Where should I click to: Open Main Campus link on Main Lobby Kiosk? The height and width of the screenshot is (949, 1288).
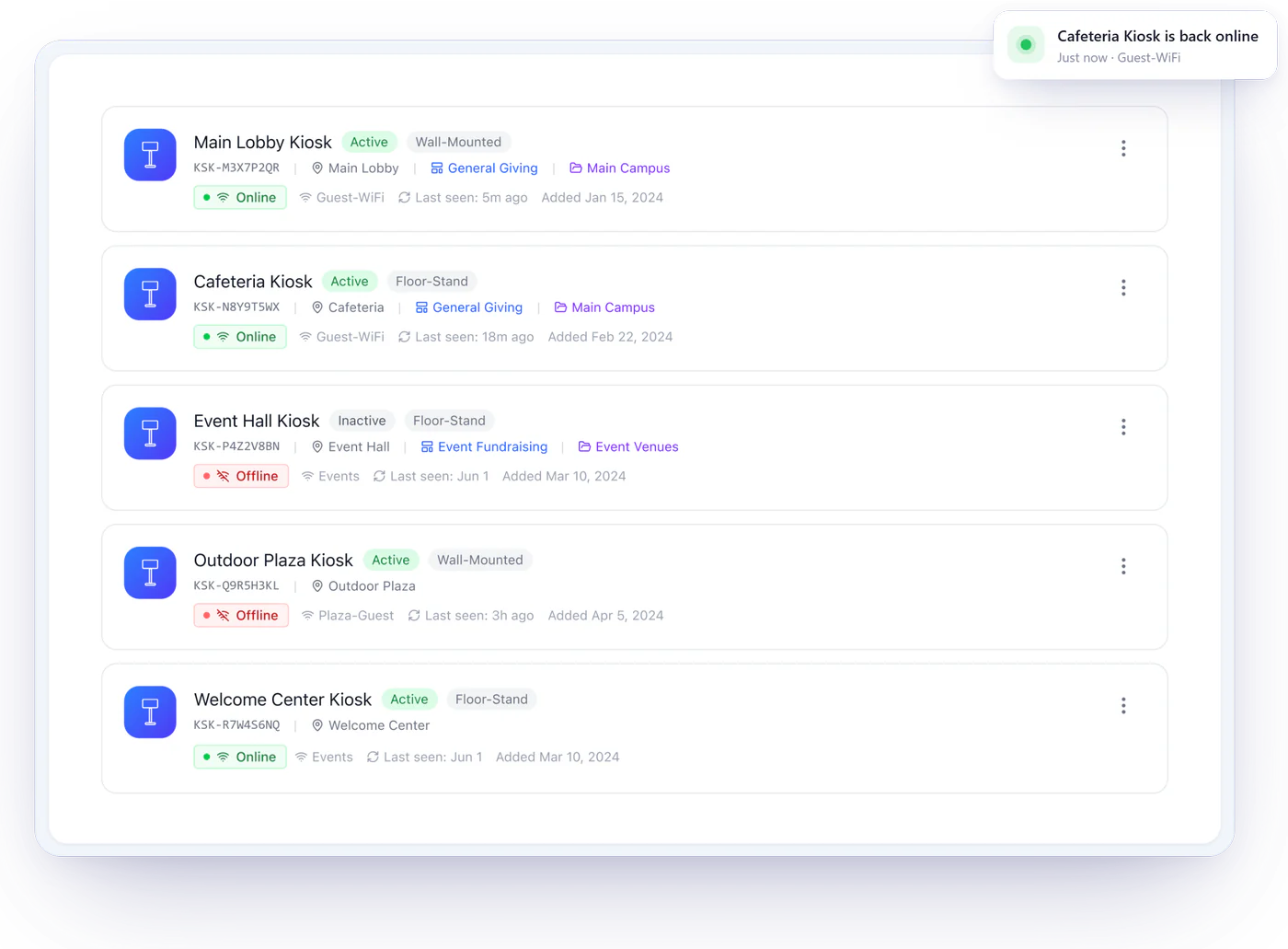[620, 168]
